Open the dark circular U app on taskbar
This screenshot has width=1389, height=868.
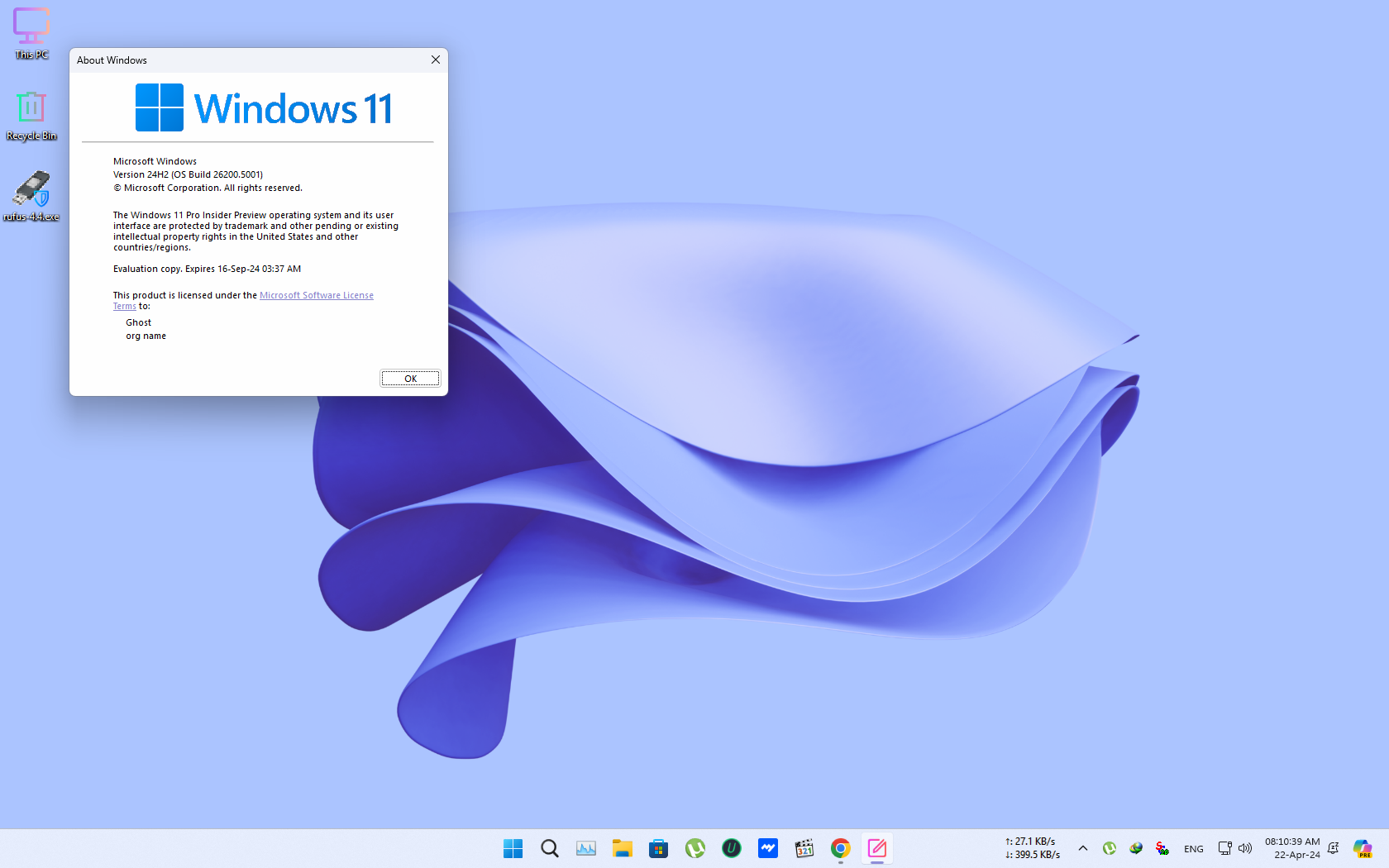(732, 848)
